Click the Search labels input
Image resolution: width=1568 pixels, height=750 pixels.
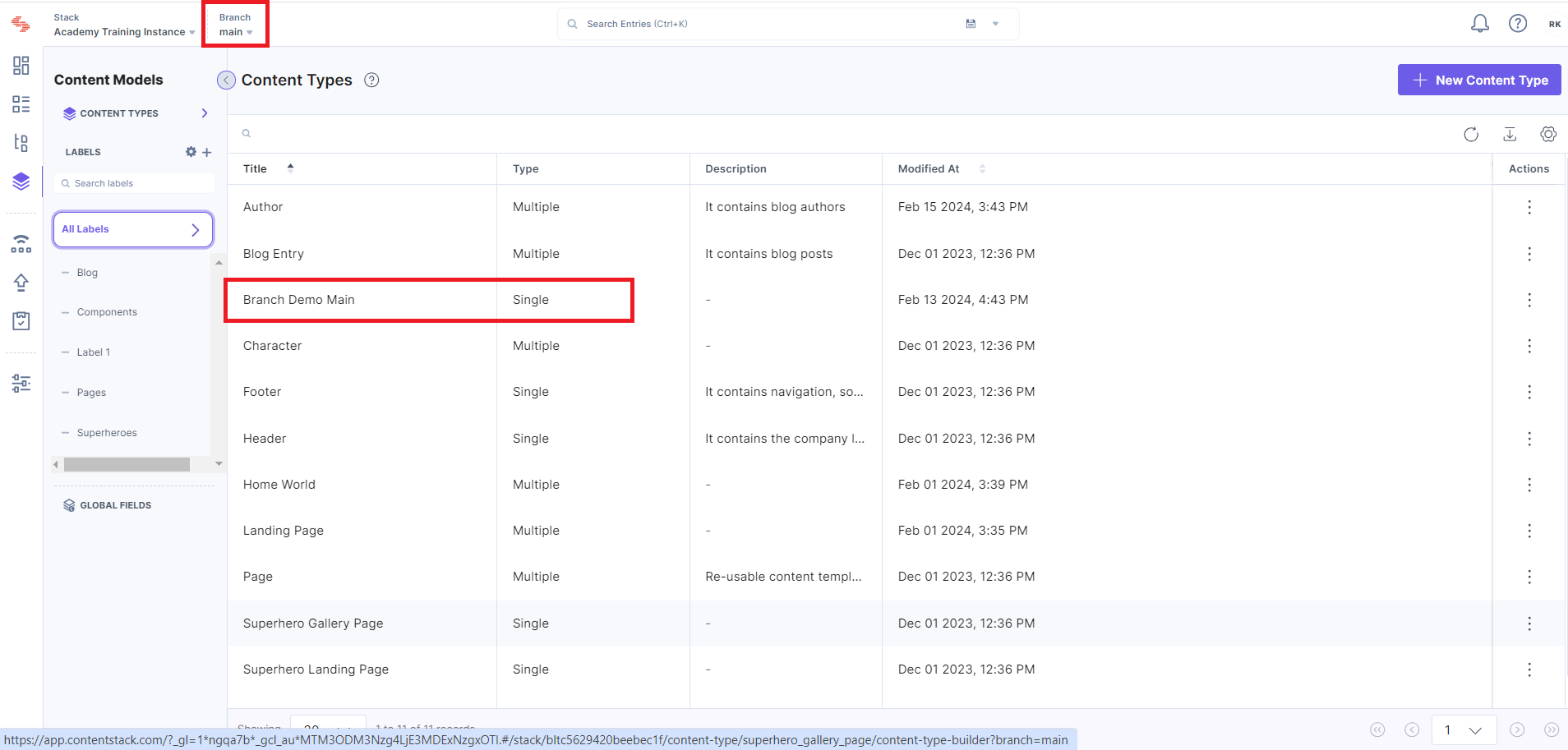(x=134, y=183)
